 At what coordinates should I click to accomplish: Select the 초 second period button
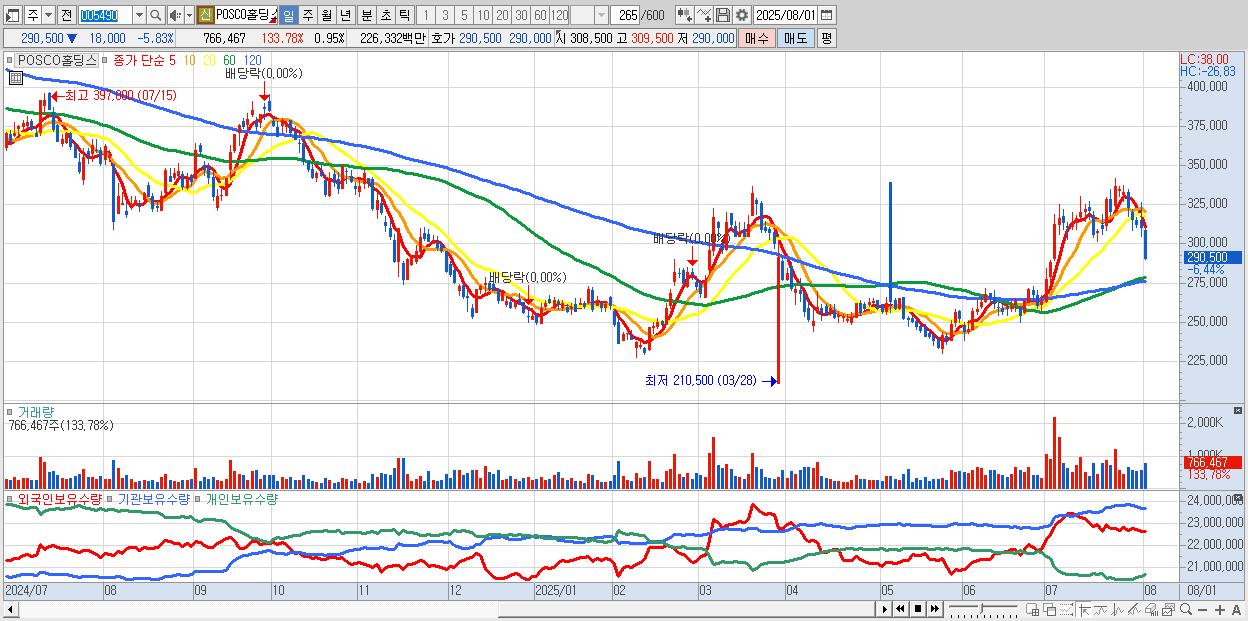(x=385, y=15)
